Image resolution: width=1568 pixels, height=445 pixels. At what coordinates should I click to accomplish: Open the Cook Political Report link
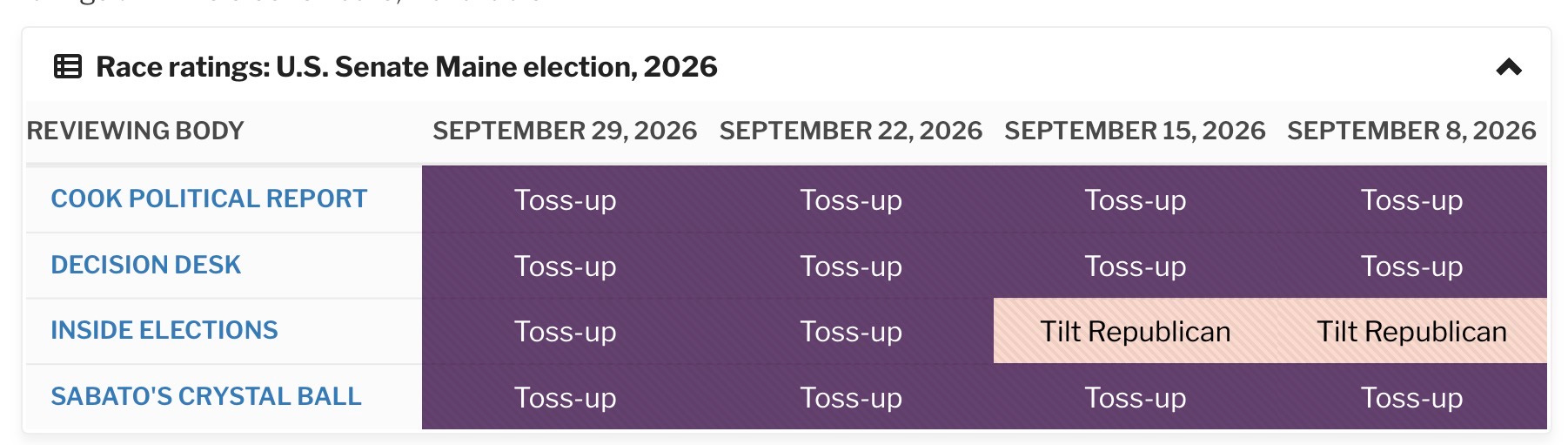click(209, 199)
